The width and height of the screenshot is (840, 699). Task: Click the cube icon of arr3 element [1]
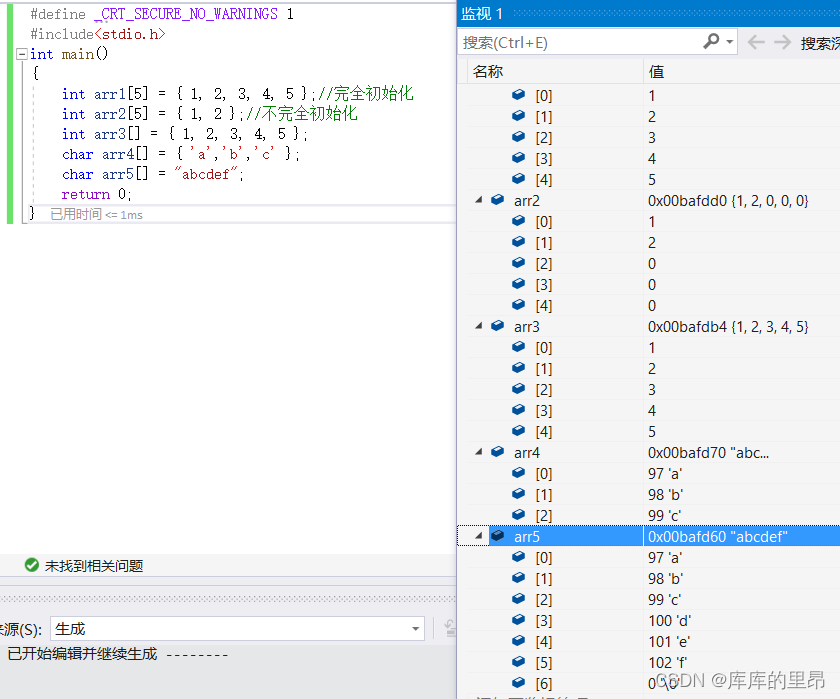coord(519,367)
